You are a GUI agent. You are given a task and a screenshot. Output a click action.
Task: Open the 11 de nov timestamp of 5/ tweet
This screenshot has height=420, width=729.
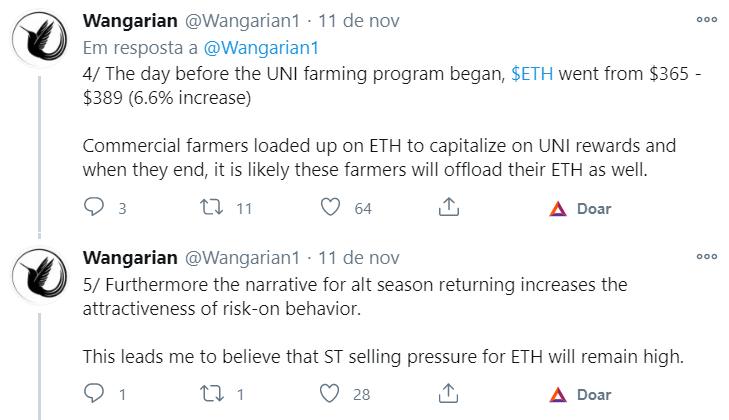pyautogui.click(x=358, y=257)
